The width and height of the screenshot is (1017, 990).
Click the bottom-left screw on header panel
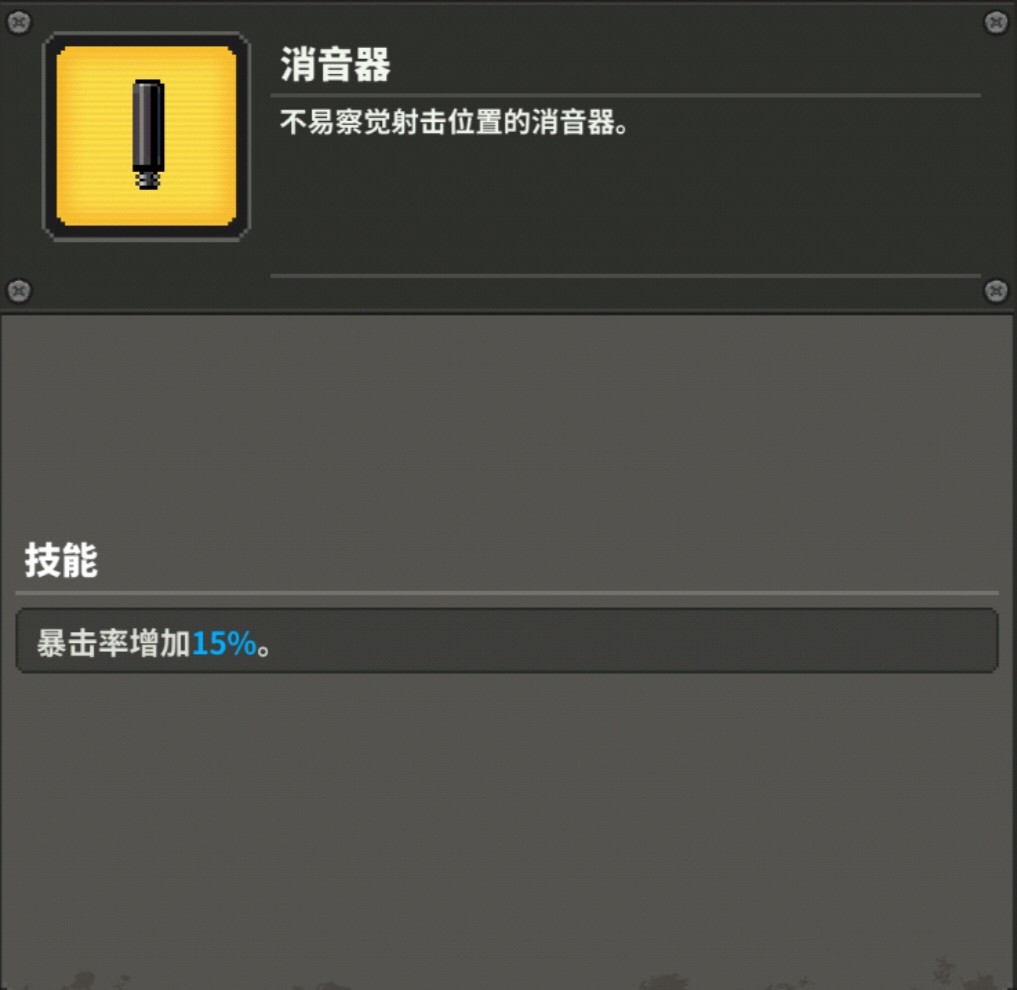(x=19, y=291)
